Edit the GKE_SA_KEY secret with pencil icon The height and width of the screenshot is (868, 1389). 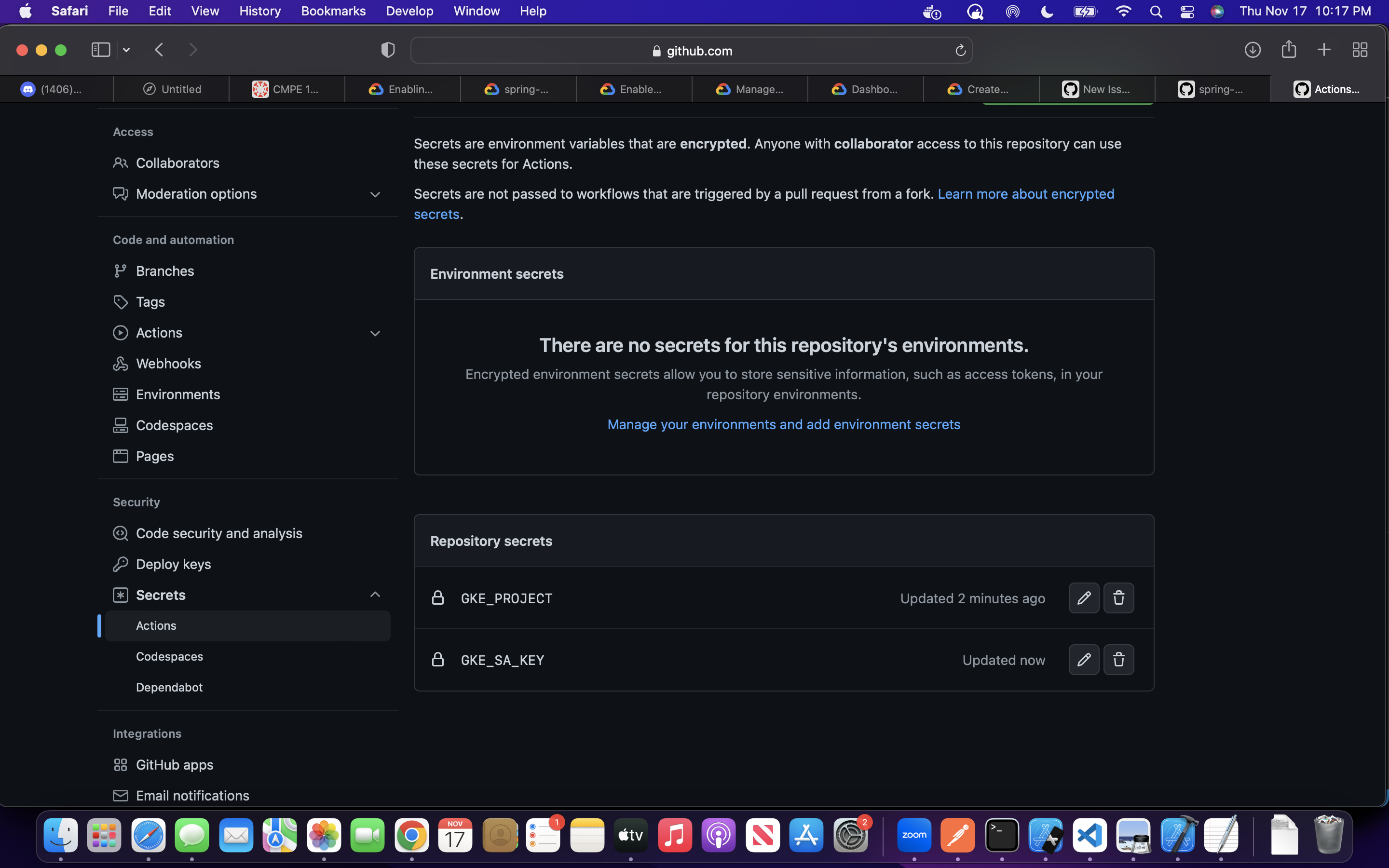[1084, 660]
